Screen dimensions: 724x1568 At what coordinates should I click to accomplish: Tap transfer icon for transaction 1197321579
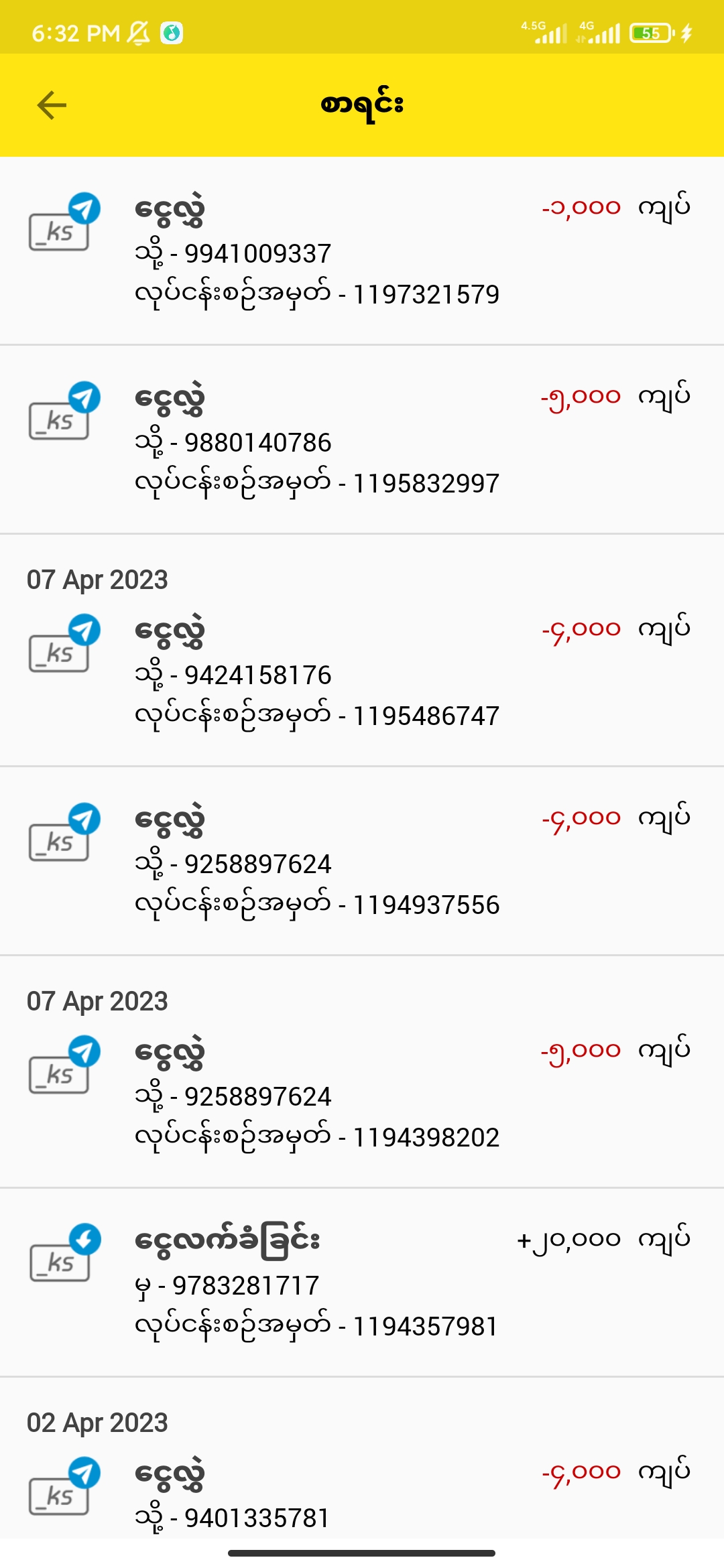click(x=64, y=222)
